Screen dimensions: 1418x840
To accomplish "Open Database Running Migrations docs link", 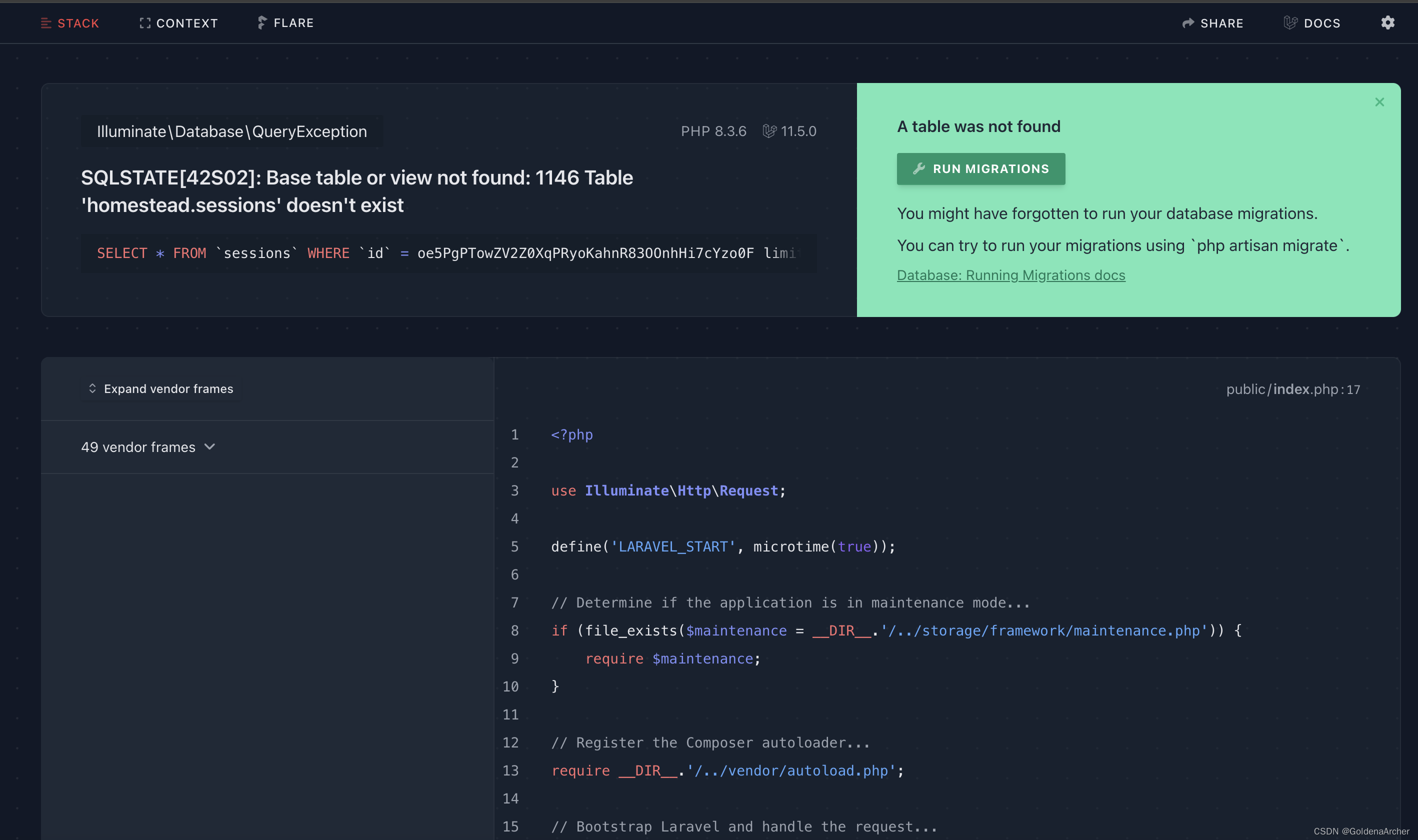I will coord(1010,274).
